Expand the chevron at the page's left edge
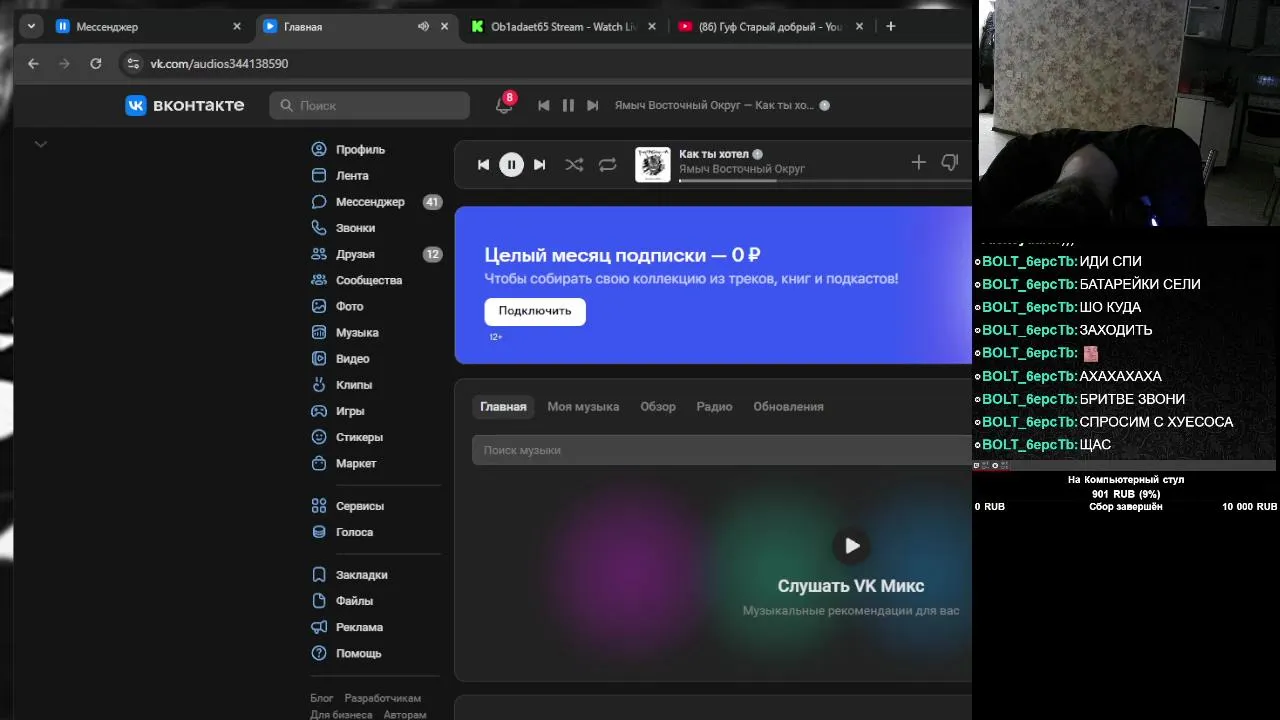 (x=41, y=144)
